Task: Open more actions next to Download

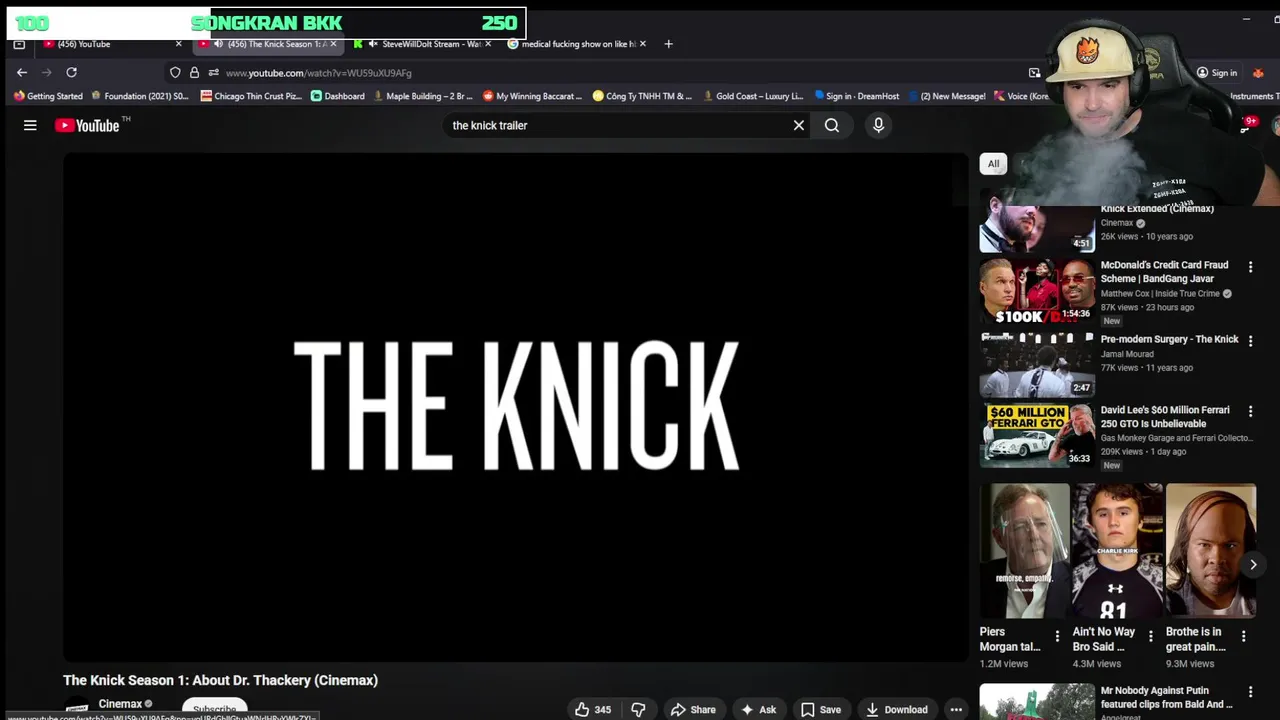Action: tap(956, 709)
